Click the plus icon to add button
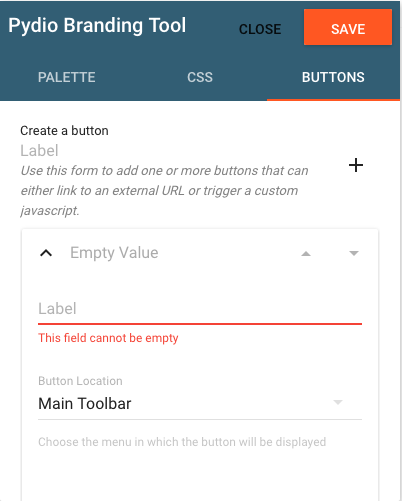The image size is (402, 501). (x=356, y=165)
